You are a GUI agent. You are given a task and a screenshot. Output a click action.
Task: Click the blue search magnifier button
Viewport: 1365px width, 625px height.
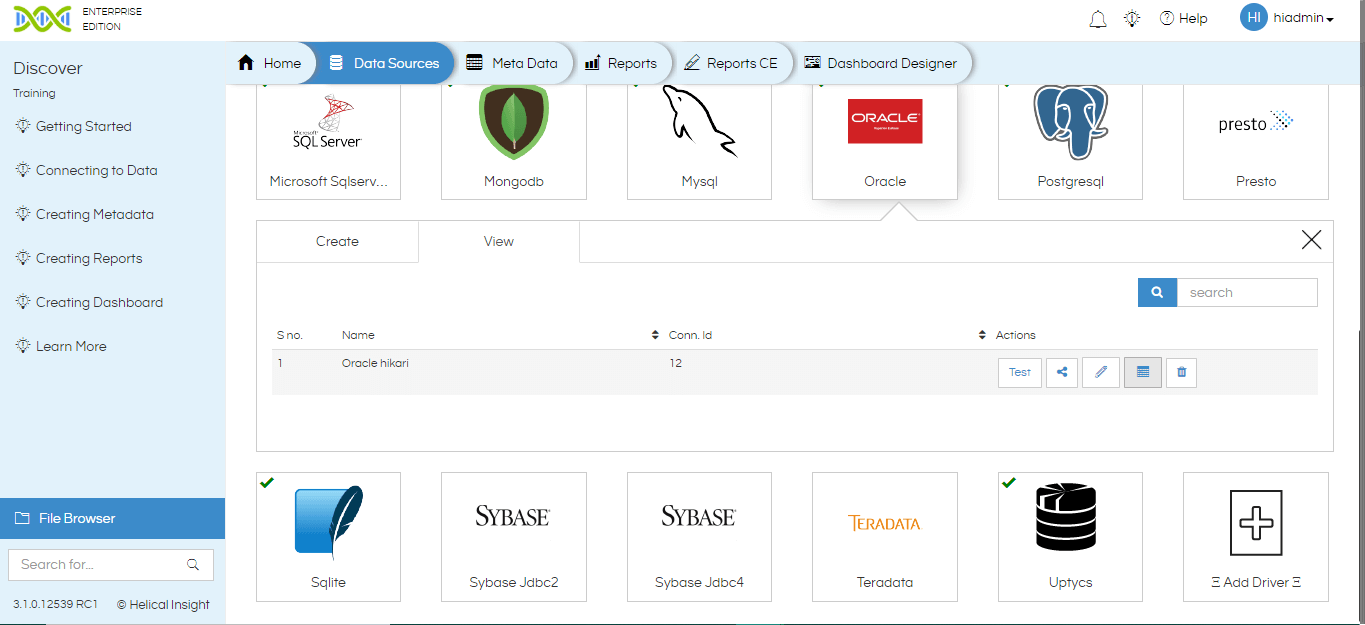point(1157,292)
